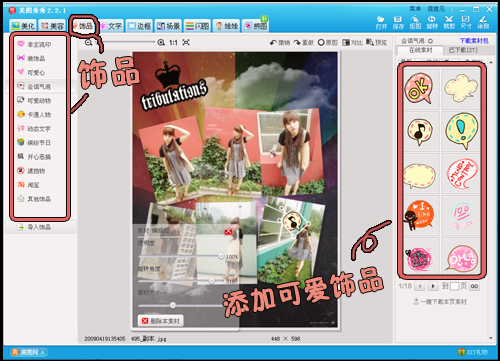
Task: Open the 美化 (Beautify) tab
Action: [23, 26]
